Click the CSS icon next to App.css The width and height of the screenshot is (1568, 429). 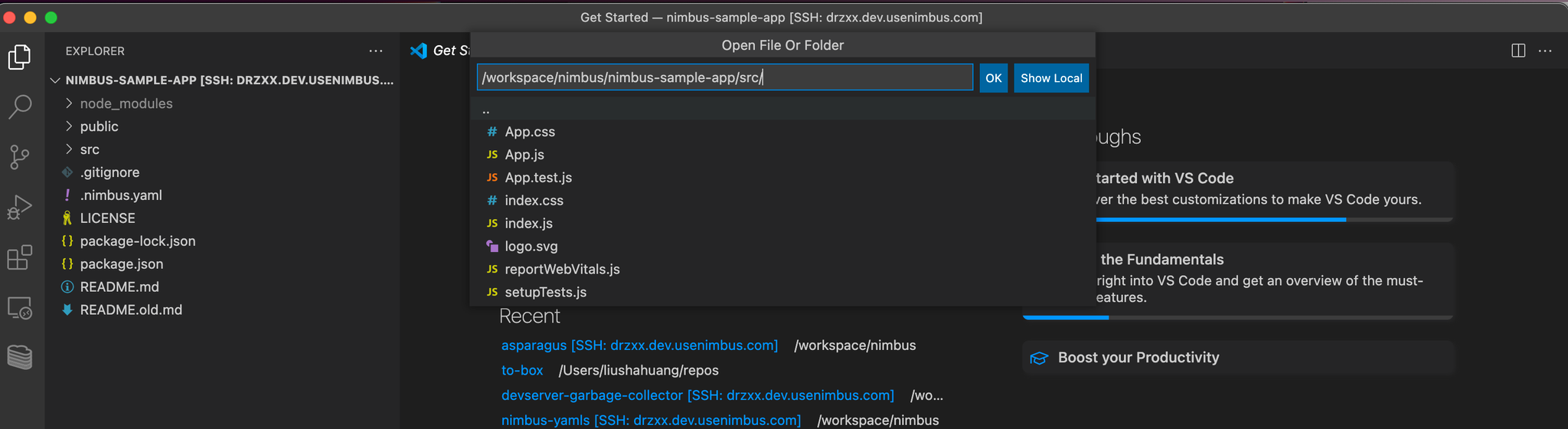pos(492,132)
